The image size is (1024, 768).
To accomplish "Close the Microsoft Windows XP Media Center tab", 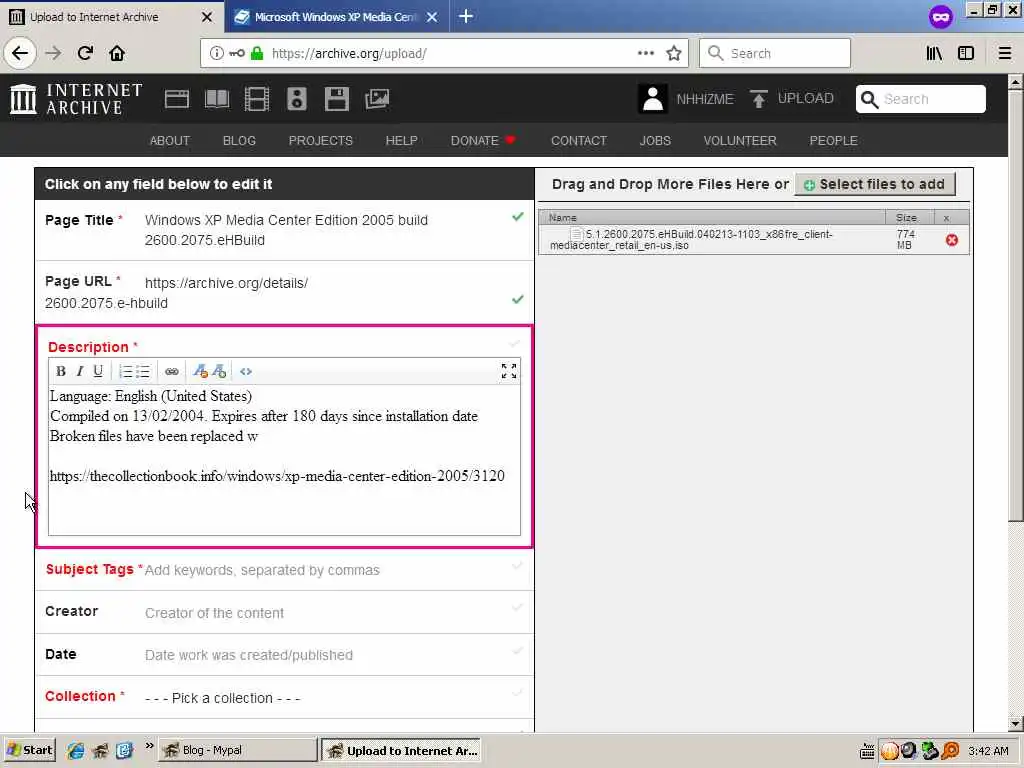I will [x=432, y=17].
